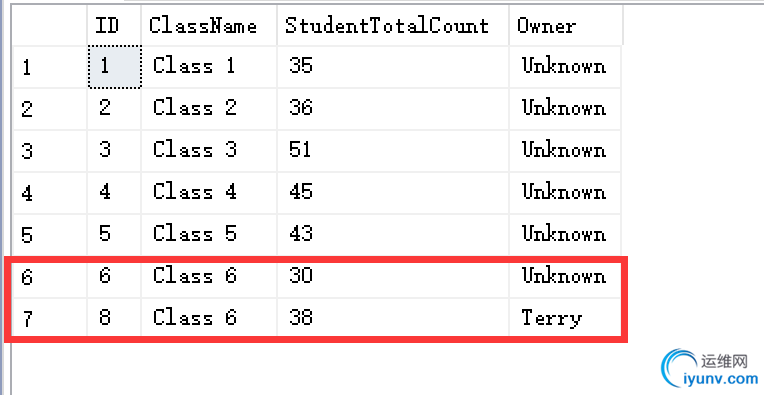Image resolution: width=764 pixels, height=395 pixels.
Task: Click the ClassName column header
Action: pos(209,25)
